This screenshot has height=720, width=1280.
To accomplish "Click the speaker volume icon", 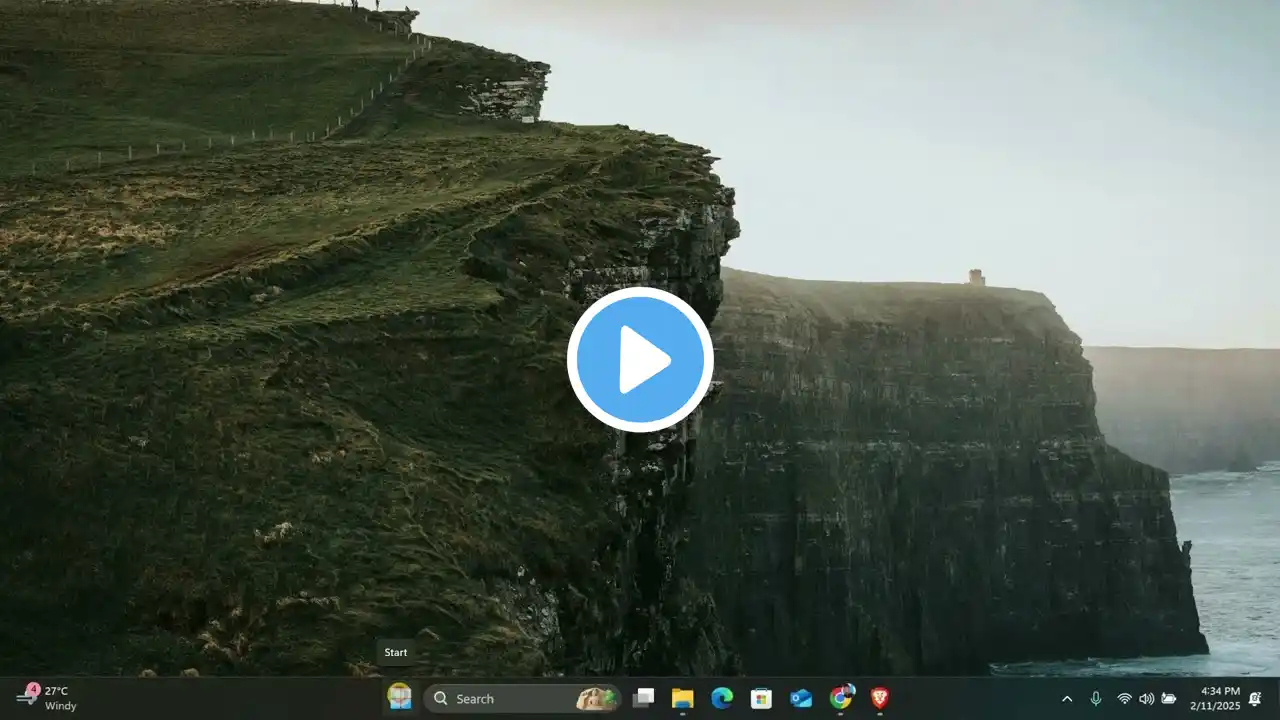I will (x=1146, y=699).
